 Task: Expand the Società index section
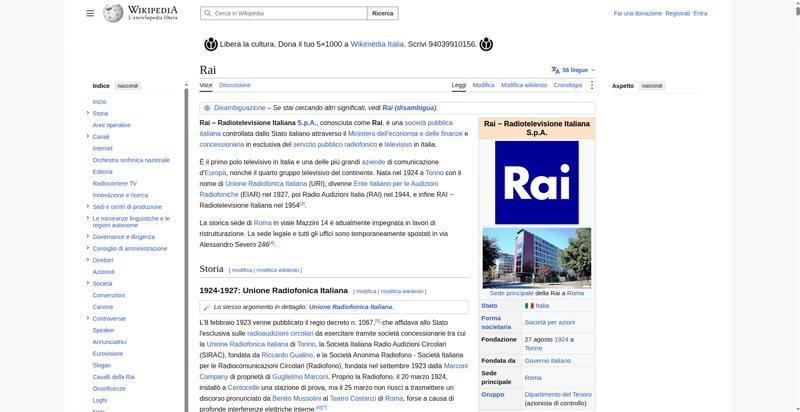(x=88, y=284)
